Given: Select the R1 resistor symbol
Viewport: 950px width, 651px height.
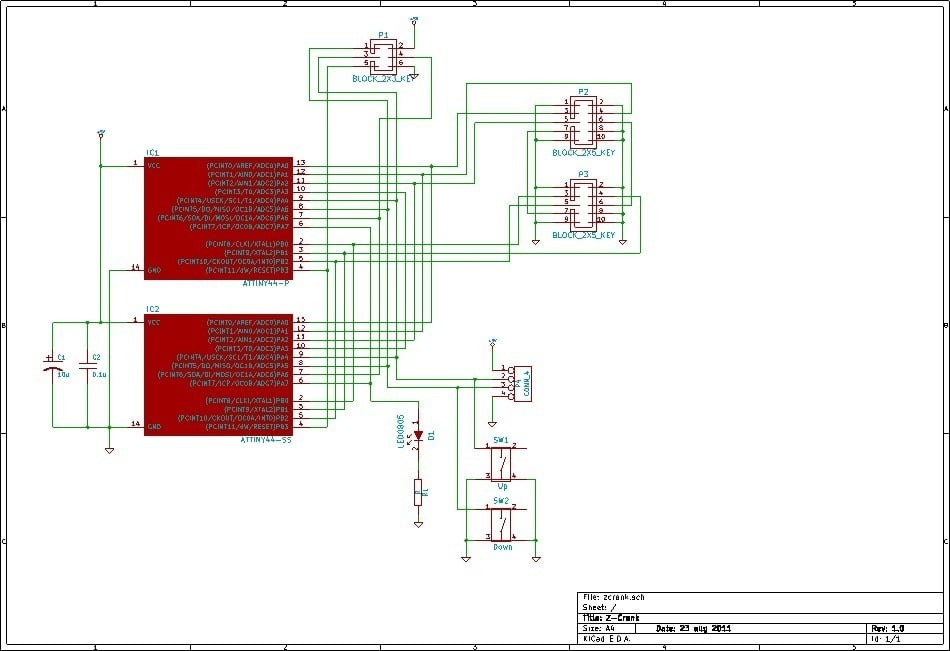Looking at the screenshot, I should click(419, 491).
